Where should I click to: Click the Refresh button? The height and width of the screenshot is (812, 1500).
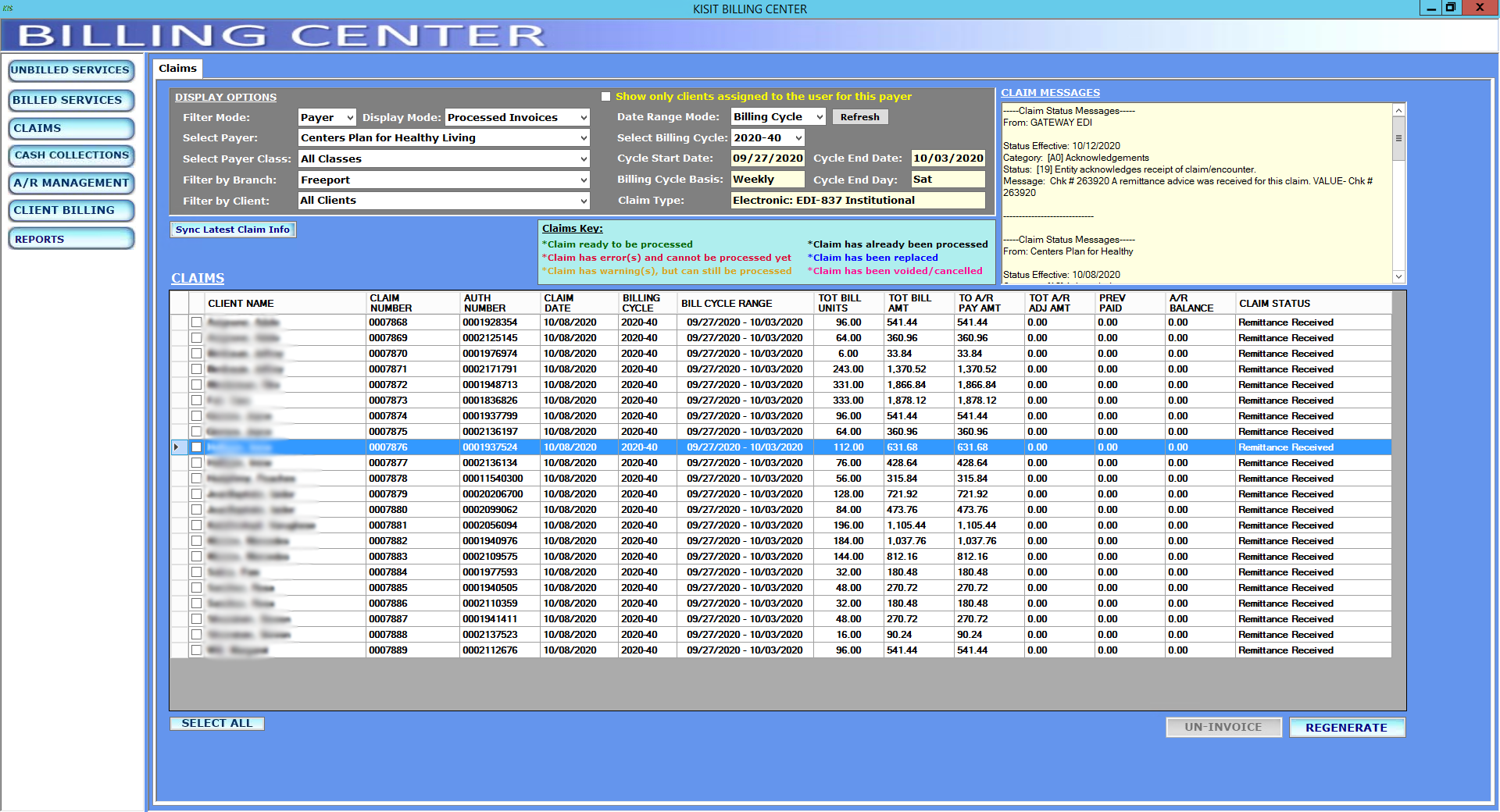[x=860, y=117]
